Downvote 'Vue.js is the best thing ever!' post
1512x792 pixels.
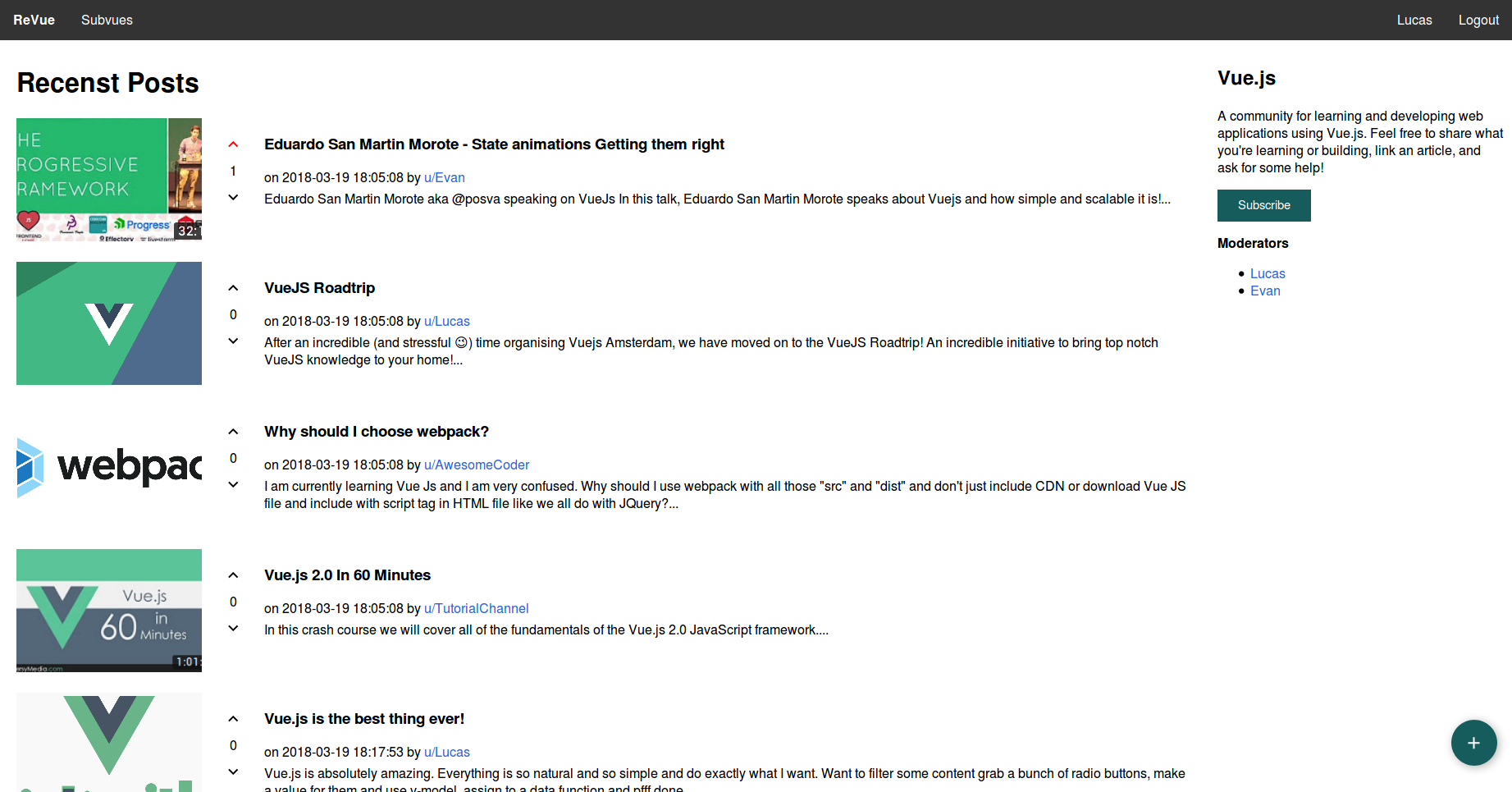coord(233,772)
